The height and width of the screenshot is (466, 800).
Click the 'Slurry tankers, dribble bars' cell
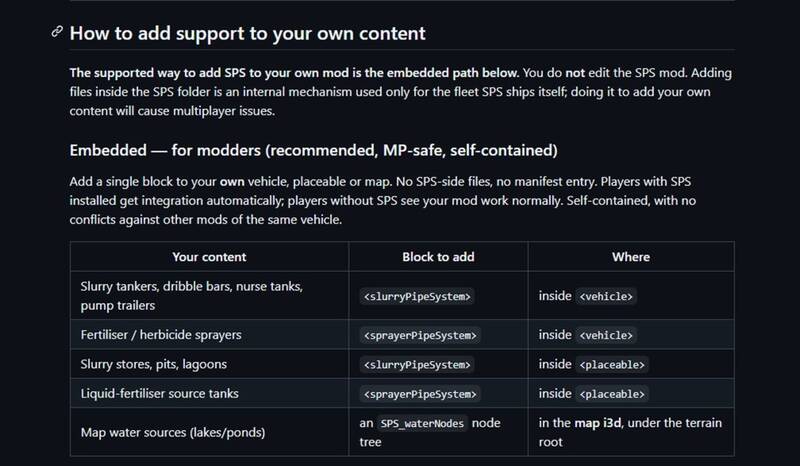tap(209, 296)
